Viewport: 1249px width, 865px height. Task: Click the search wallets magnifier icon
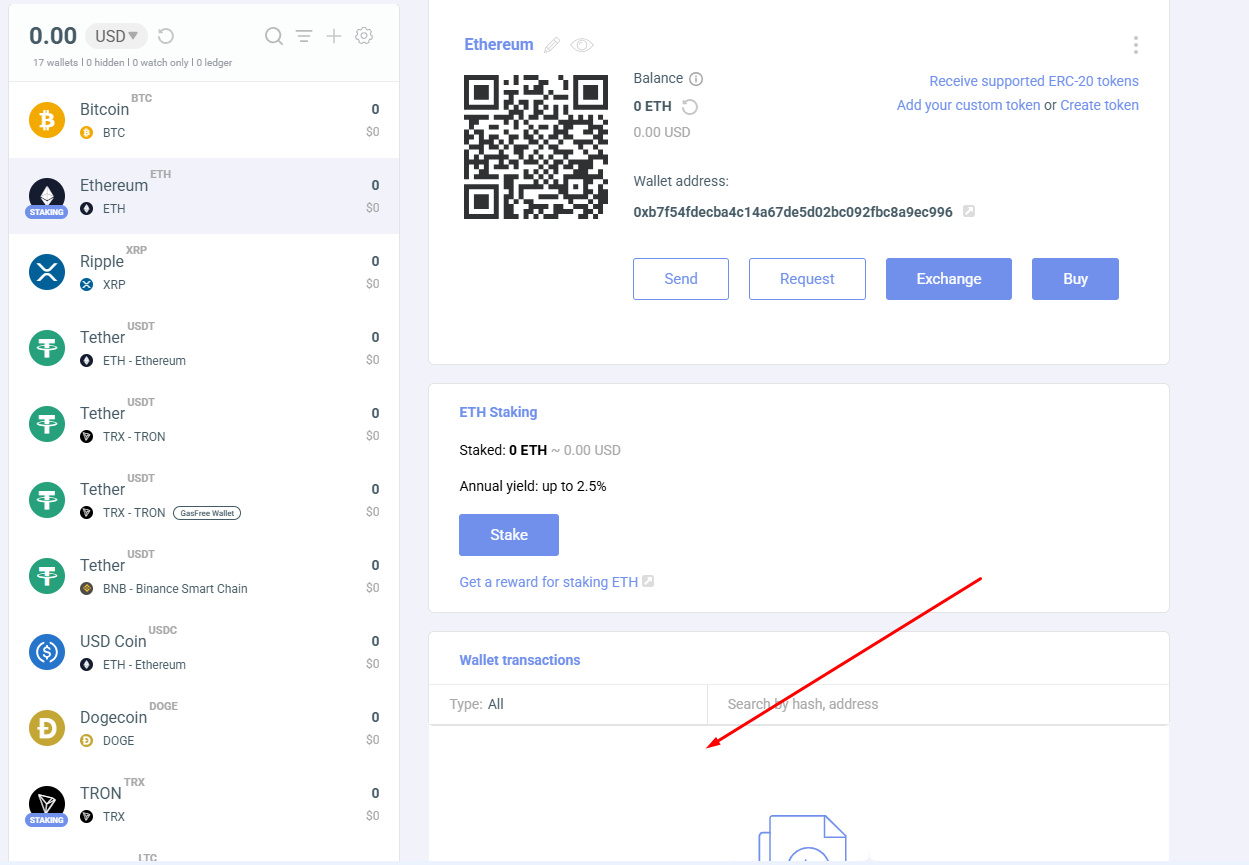(x=273, y=36)
